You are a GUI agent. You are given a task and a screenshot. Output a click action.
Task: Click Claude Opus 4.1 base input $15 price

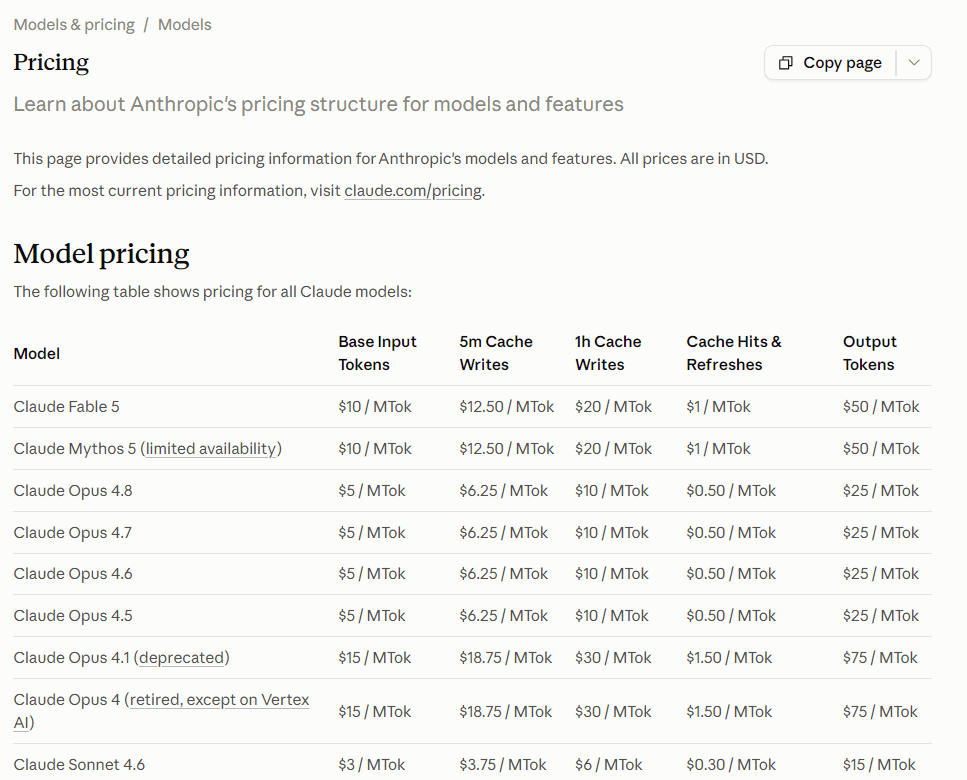[374, 658]
